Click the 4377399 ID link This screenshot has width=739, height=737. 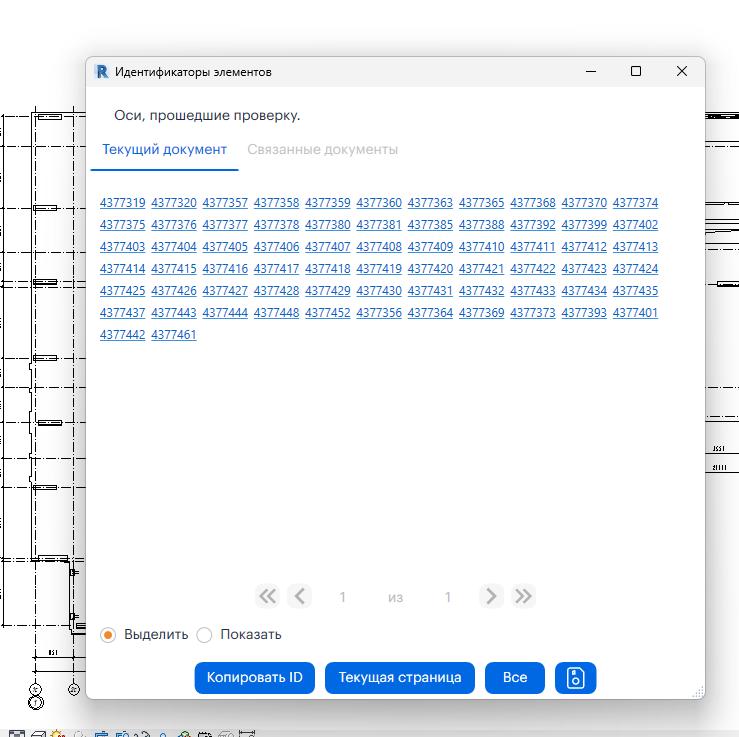[x=584, y=225]
